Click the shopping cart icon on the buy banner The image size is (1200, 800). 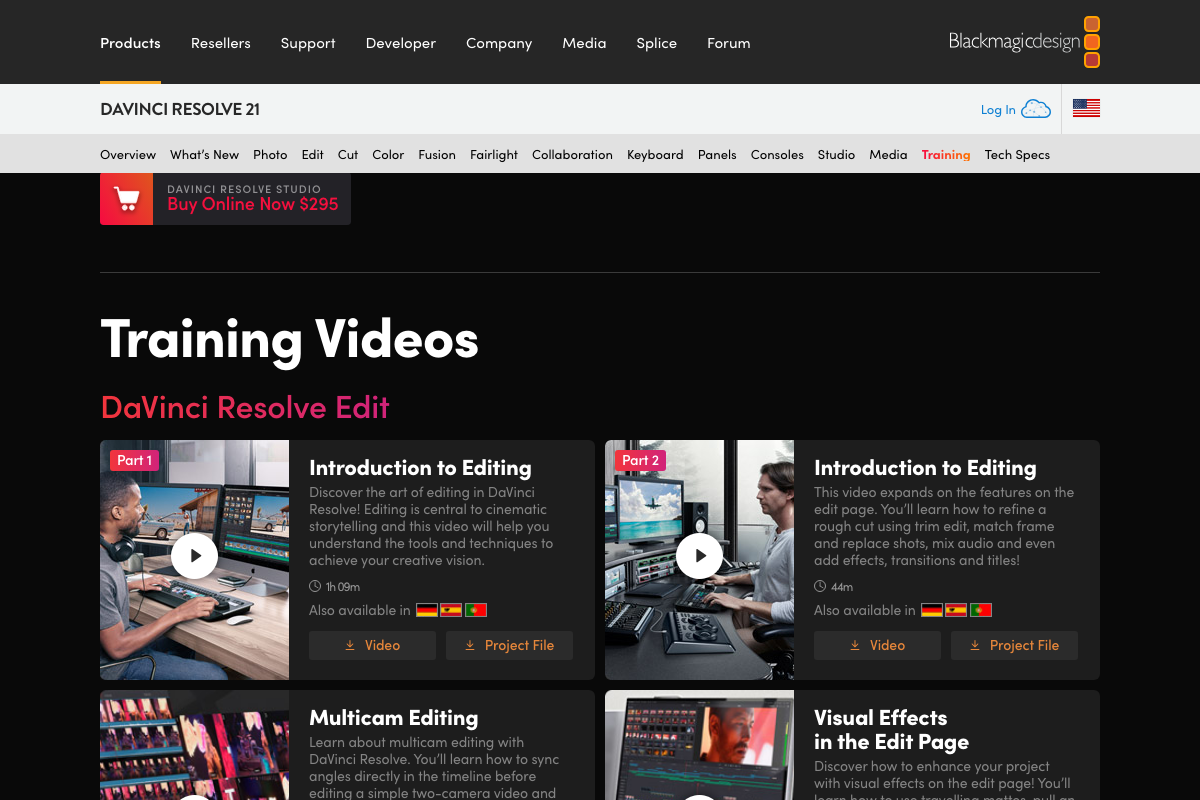(x=127, y=198)
